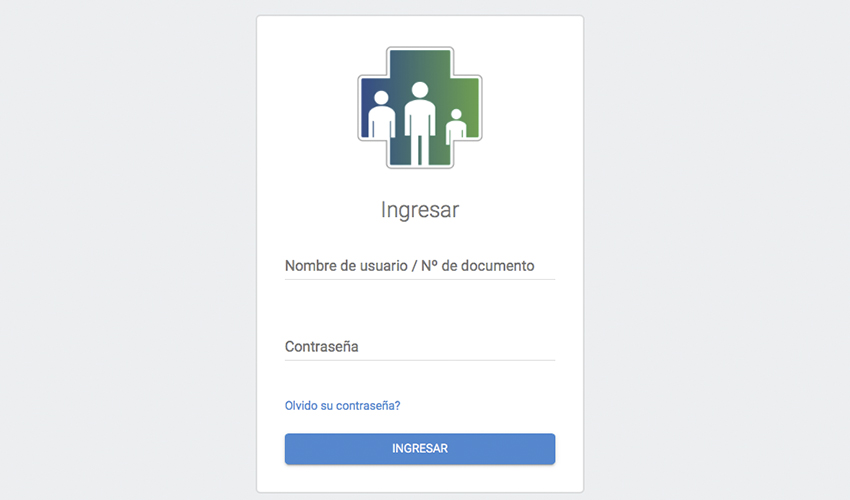Click the tall center figure in logo

click(x=420, y=123)
